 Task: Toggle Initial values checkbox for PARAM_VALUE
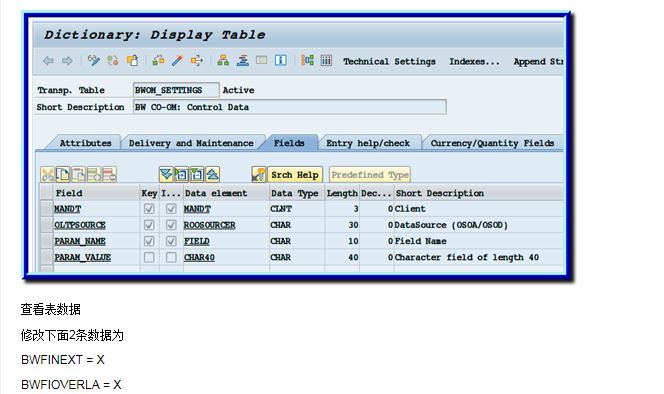point(171,257)
